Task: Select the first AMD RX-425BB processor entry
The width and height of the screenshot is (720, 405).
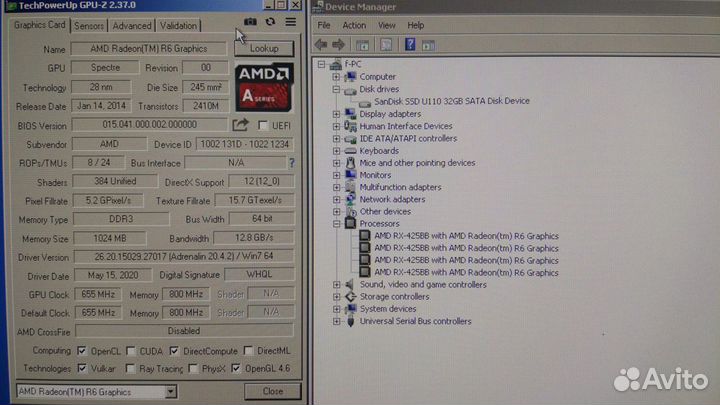Action: click(466, 236)
